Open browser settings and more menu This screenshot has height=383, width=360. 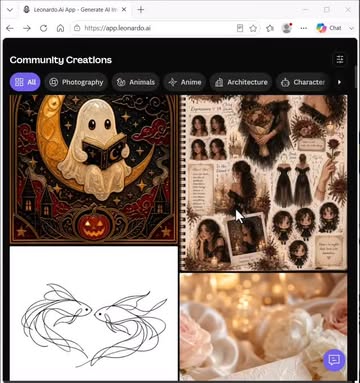[x=303, y=28]
